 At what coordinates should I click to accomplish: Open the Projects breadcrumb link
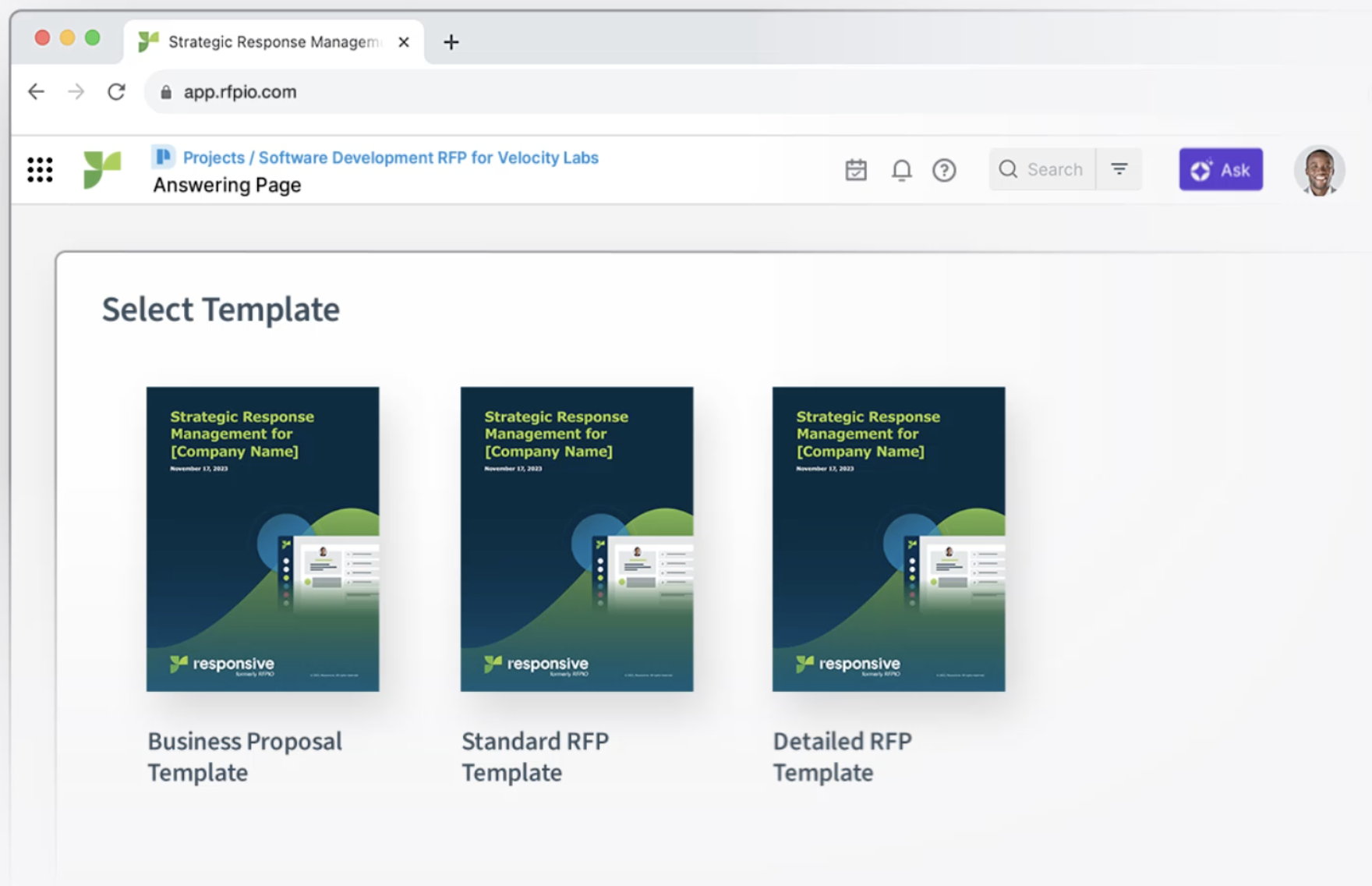(x=214, y=158)
